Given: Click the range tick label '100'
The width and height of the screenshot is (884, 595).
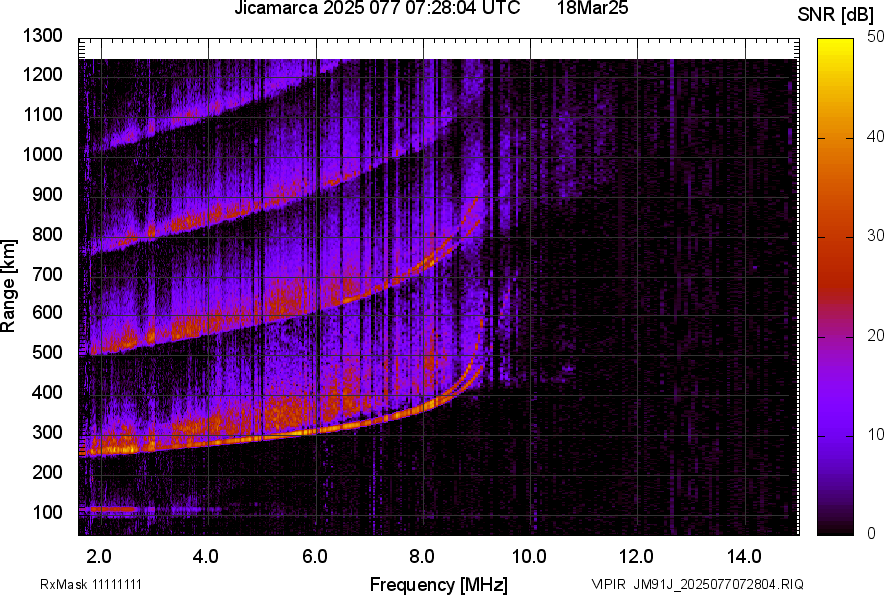Looking at the screenshot, I should point(47,512).
